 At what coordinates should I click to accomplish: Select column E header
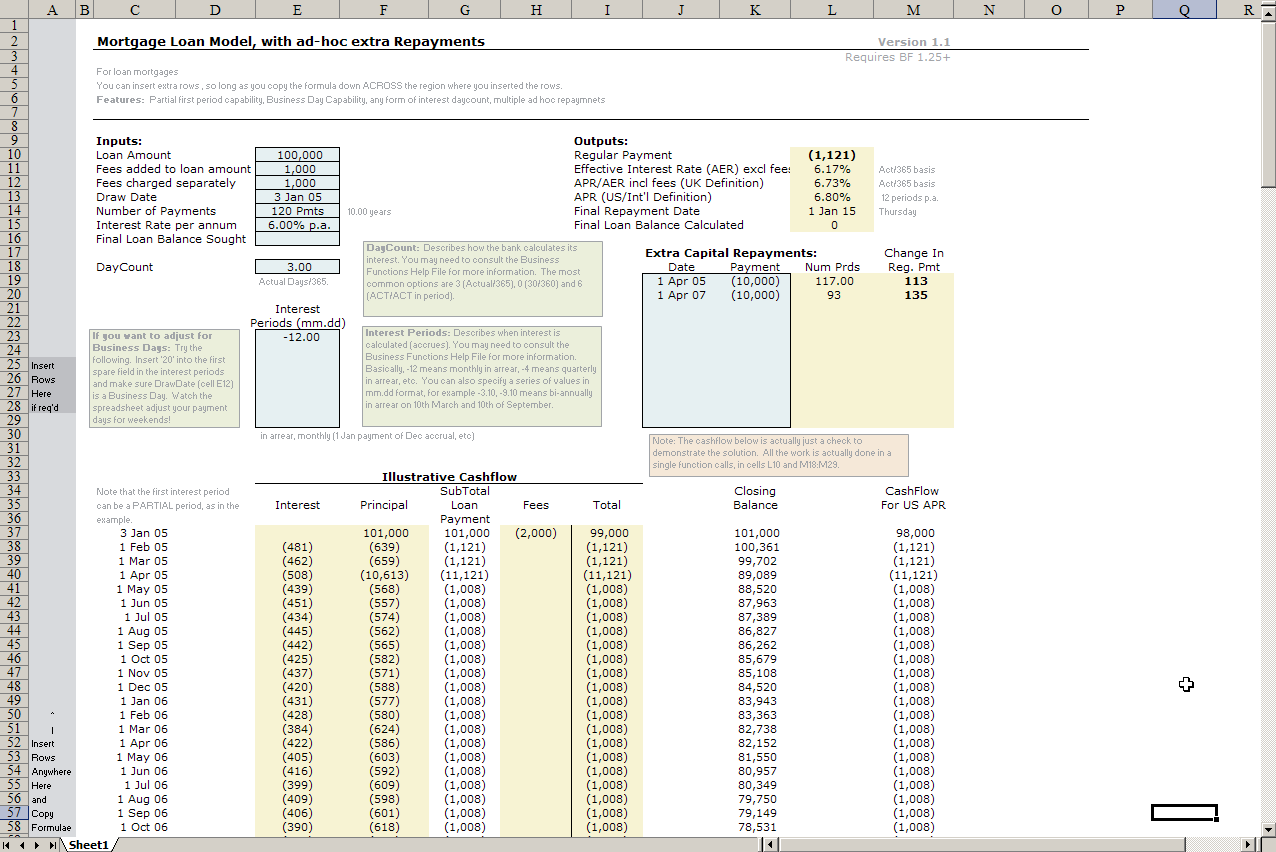click(297, 10)
